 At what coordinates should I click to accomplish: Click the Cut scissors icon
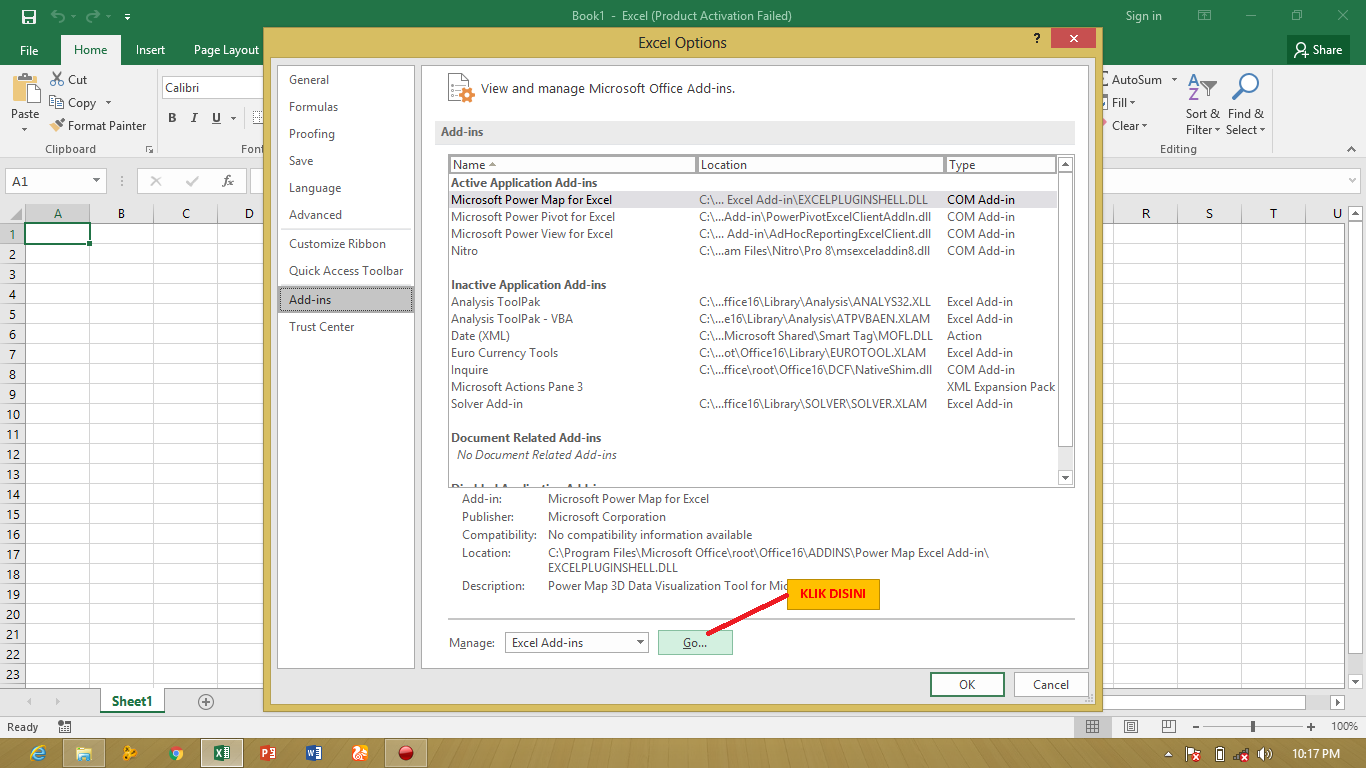click(57, 79)
